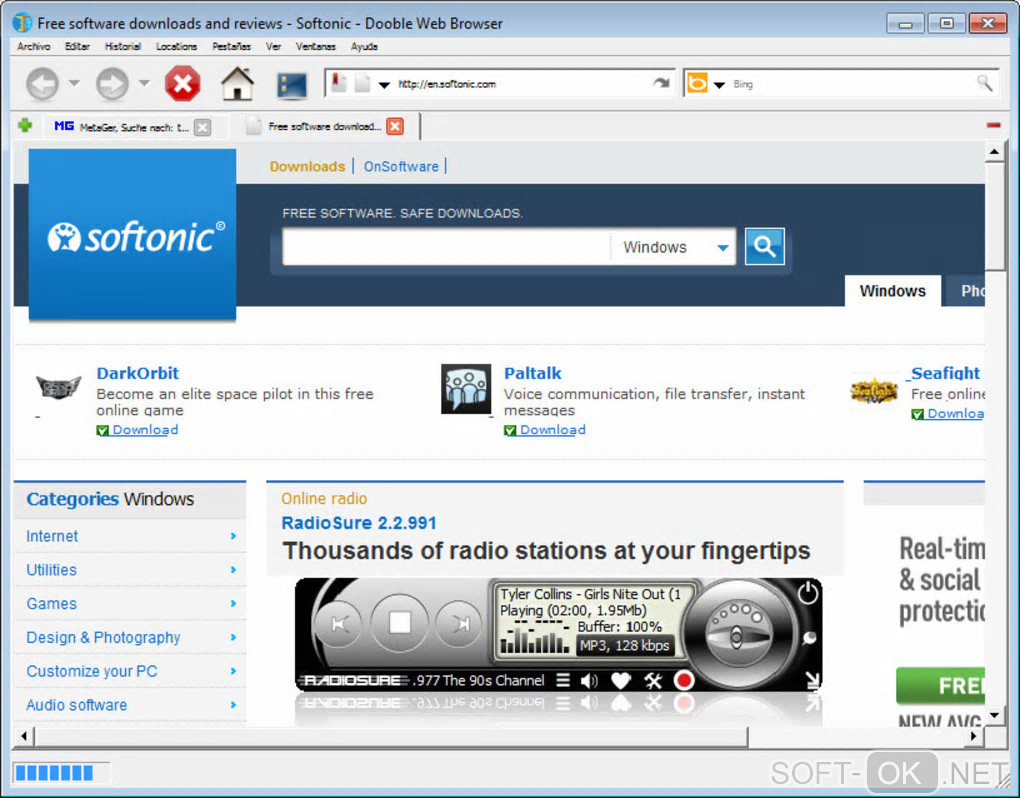Open the Ver menu
This screenshot has height=798, width=1020.
273,47
